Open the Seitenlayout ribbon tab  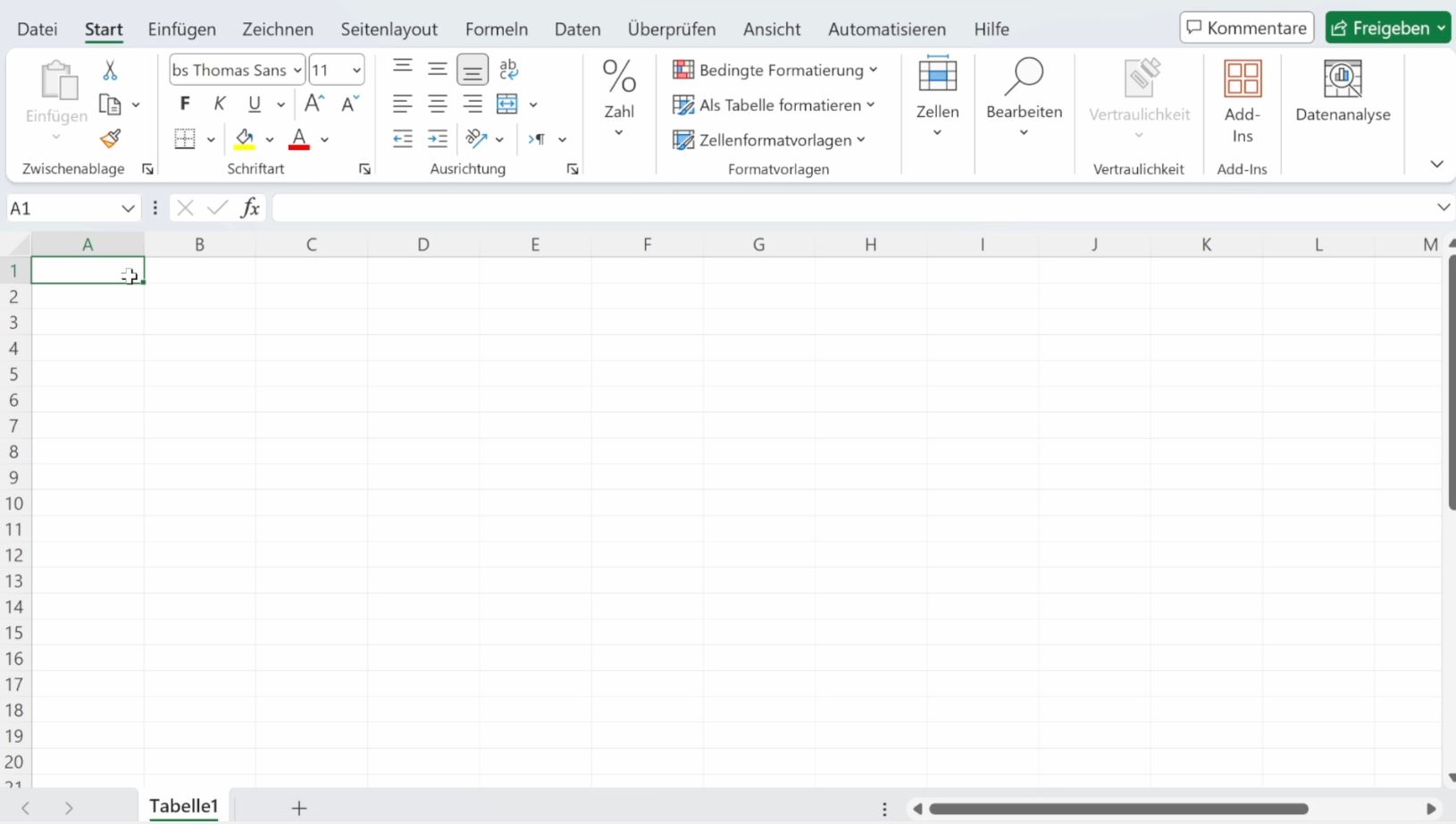[389, 29]
